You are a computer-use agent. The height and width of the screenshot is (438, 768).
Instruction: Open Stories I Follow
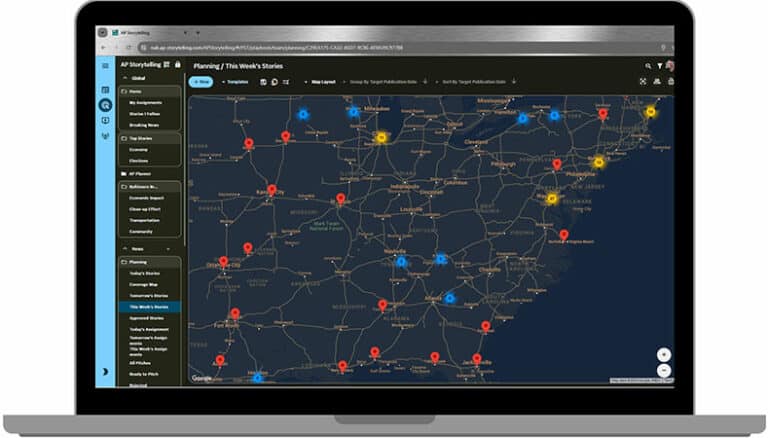[x=144, y=114]
